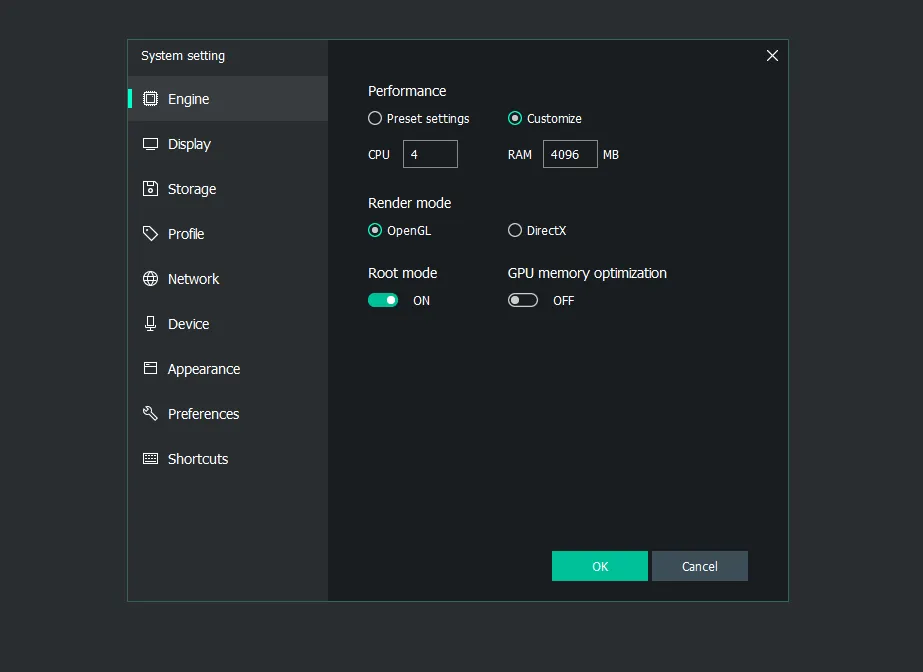Click the OFF status text

(563, 301)
